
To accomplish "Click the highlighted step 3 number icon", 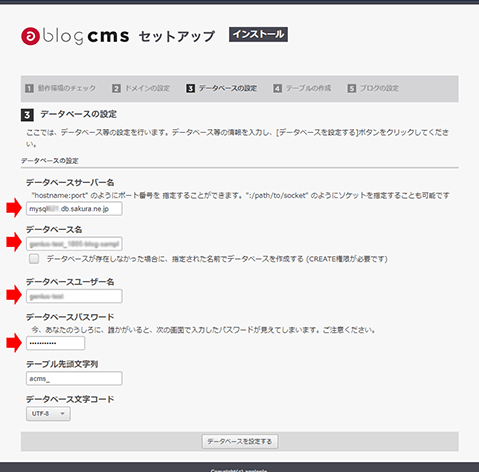I will click(x=190, y=88).
